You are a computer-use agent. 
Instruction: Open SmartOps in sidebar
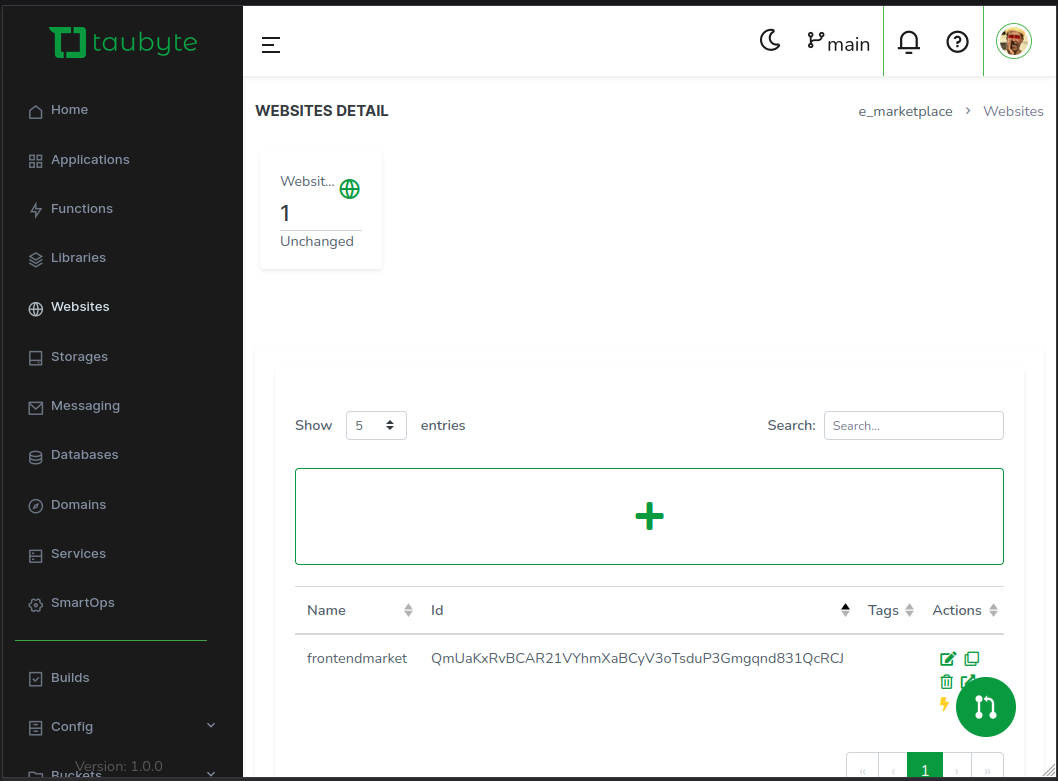point(82,603)
